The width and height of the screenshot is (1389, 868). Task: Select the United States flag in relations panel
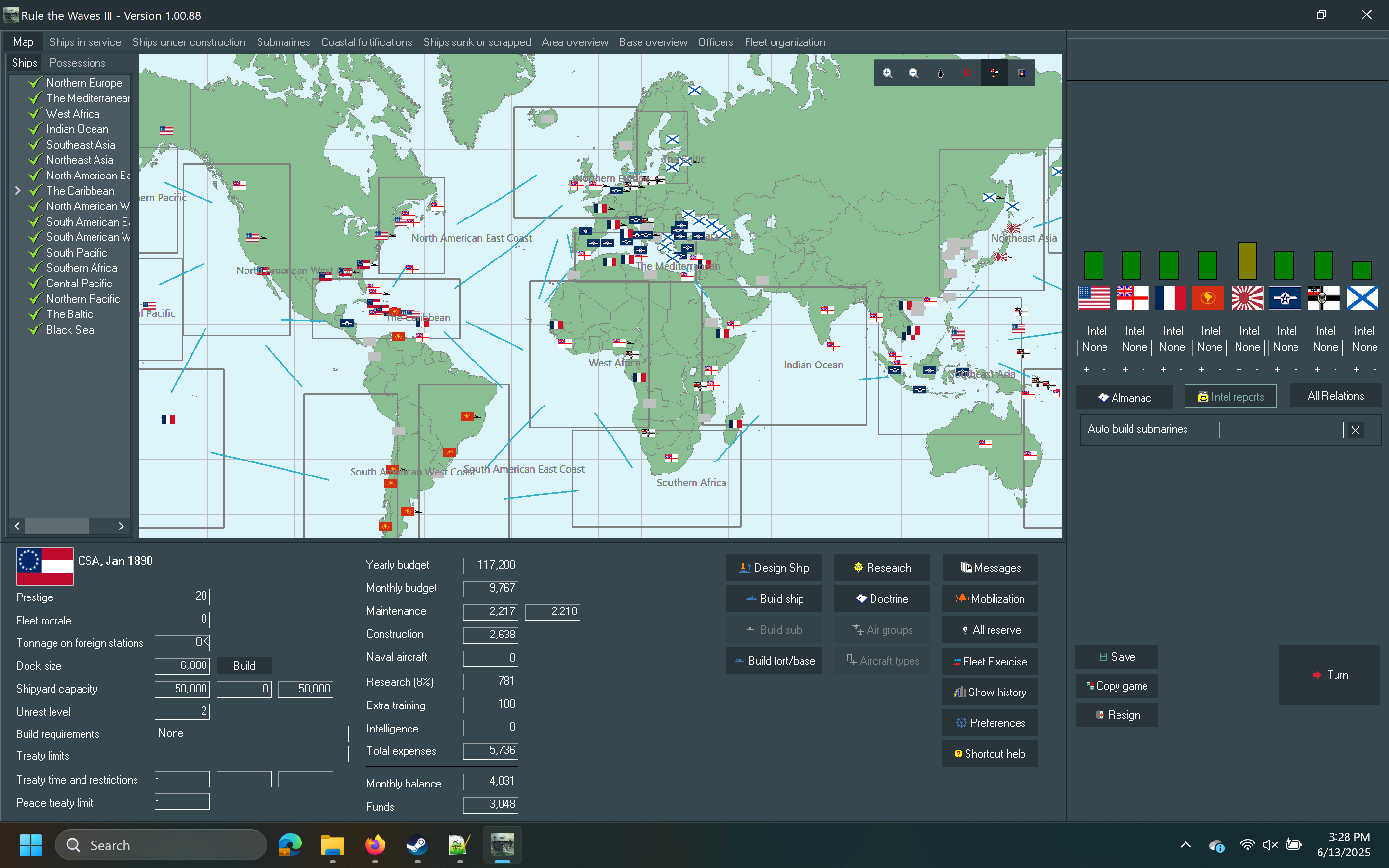coord(1094,298)
